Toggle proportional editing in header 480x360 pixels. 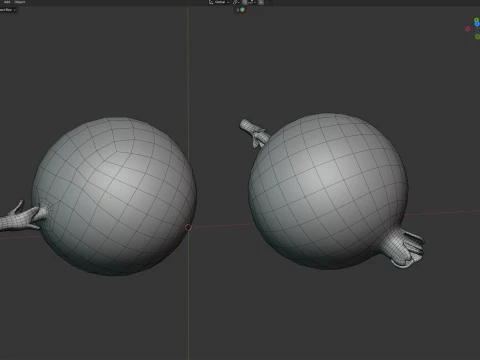point(261,2)
